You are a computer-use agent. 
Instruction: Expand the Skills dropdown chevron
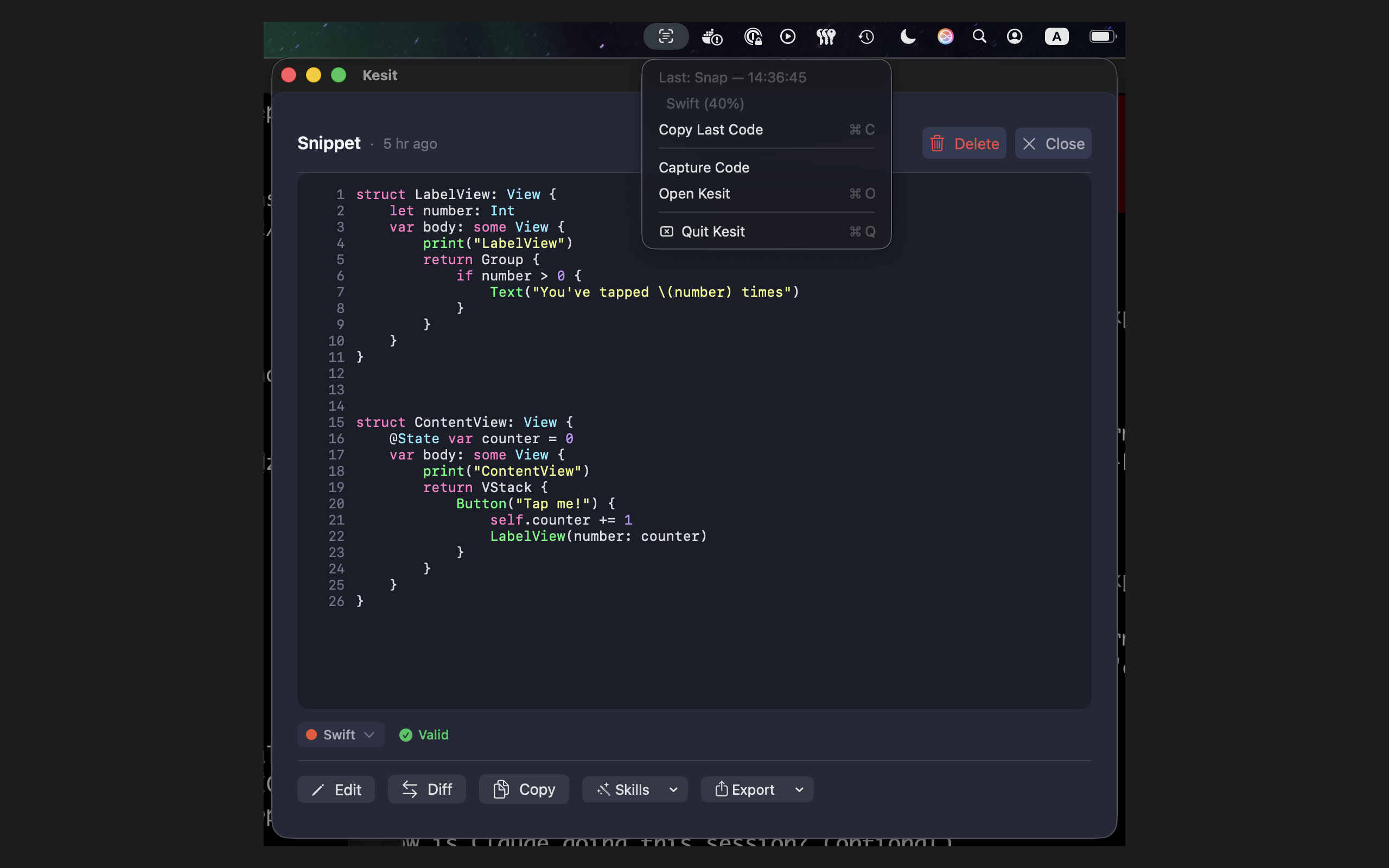pyautogui.click(x=674, y=789)
